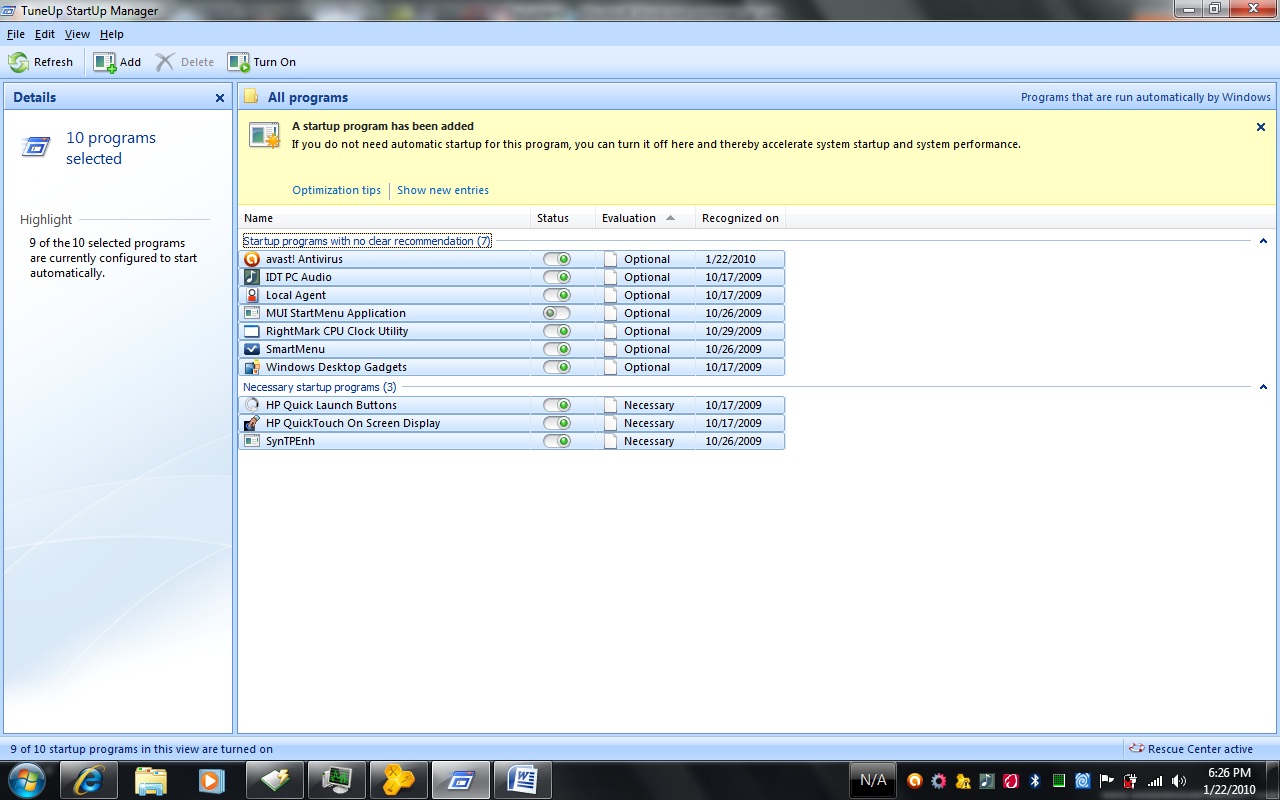Turn off avast! Antivirus startup toggle
Image resolution: width=1280 pixels, height=800 pixels.
[557, 259]
